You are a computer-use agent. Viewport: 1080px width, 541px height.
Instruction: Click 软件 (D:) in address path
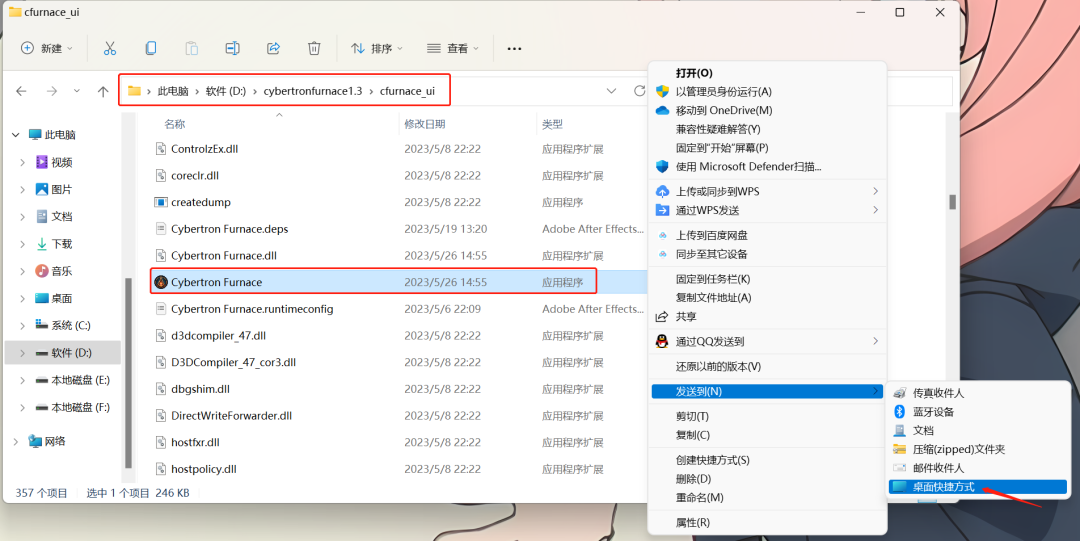tap(226, 91)
